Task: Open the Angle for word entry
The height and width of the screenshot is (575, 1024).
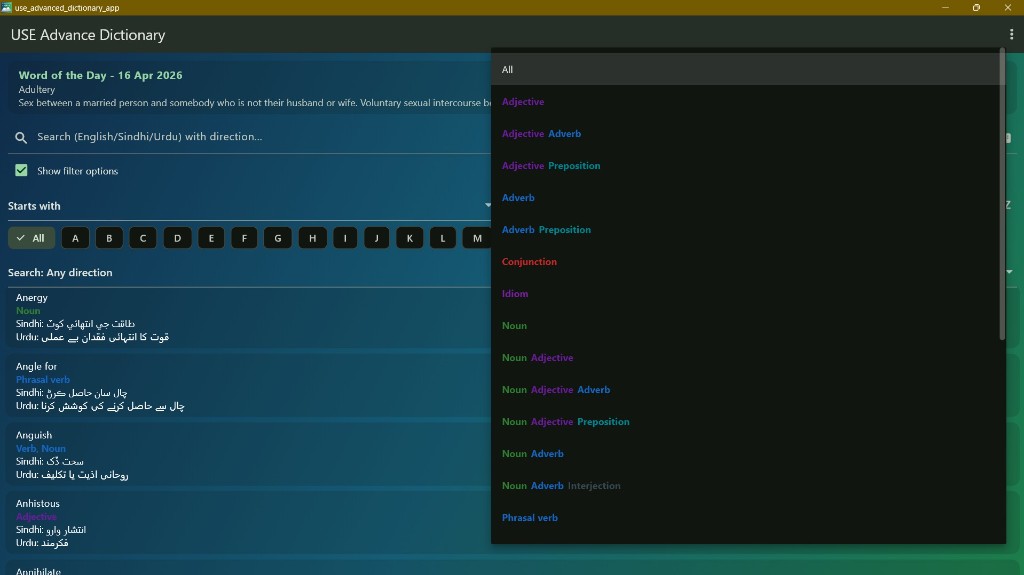Action: coord(248,386)
